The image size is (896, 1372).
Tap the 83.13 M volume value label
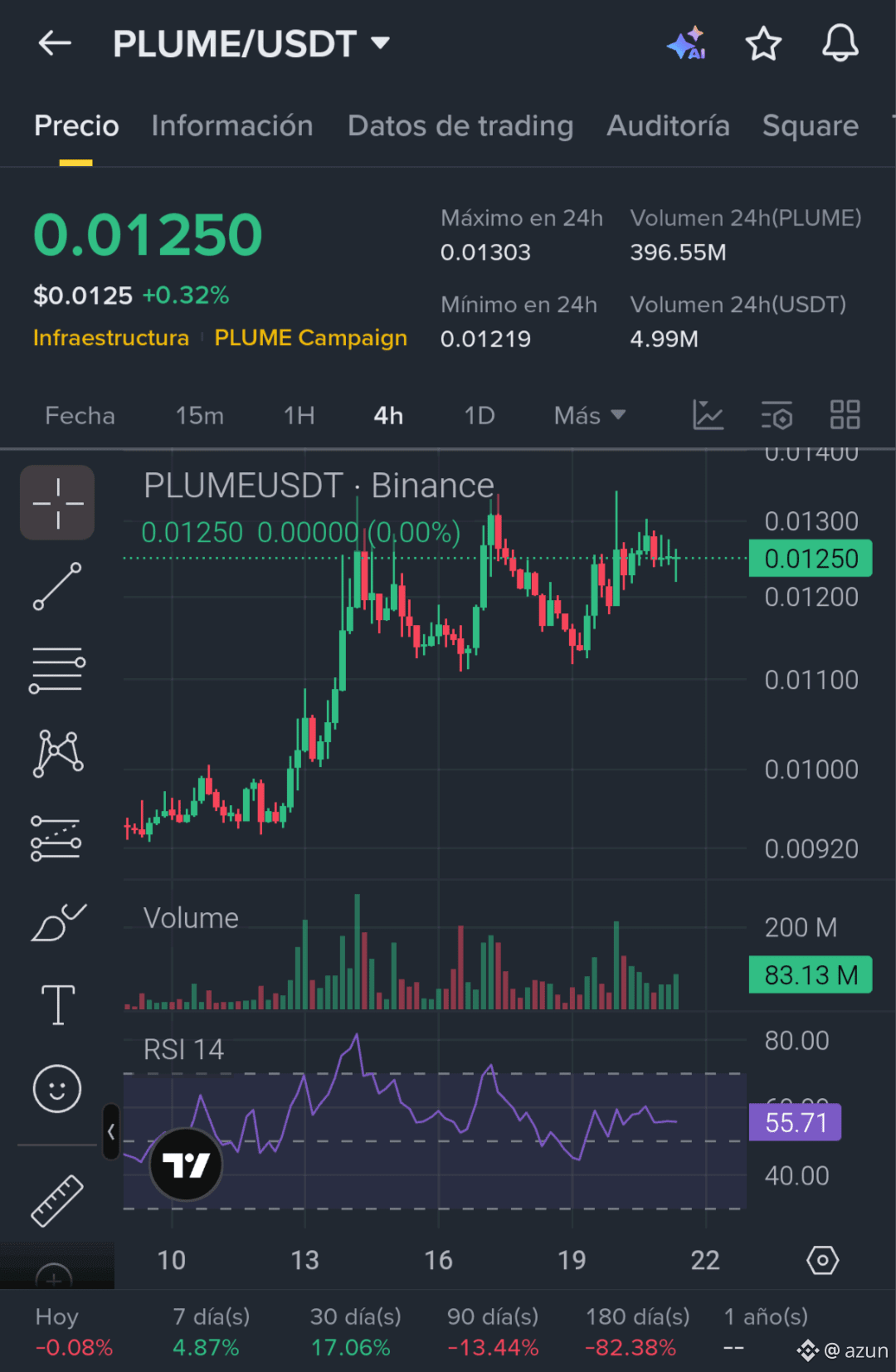[x=811, y=974]
